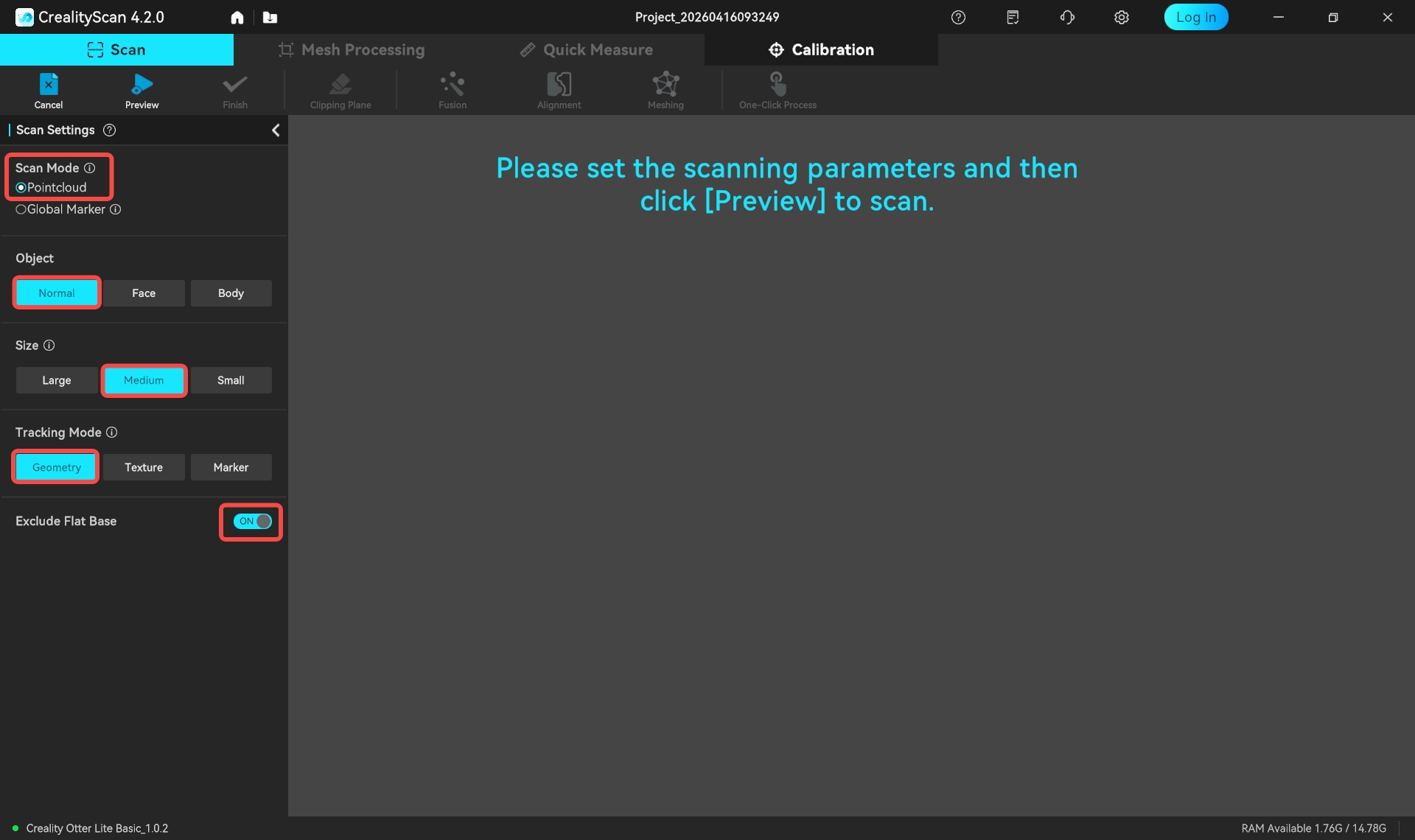Viewport: 1415px width, 840px height.
Task: Toggle Exclude Flat Base switch
Action: (x=252, y=522)
